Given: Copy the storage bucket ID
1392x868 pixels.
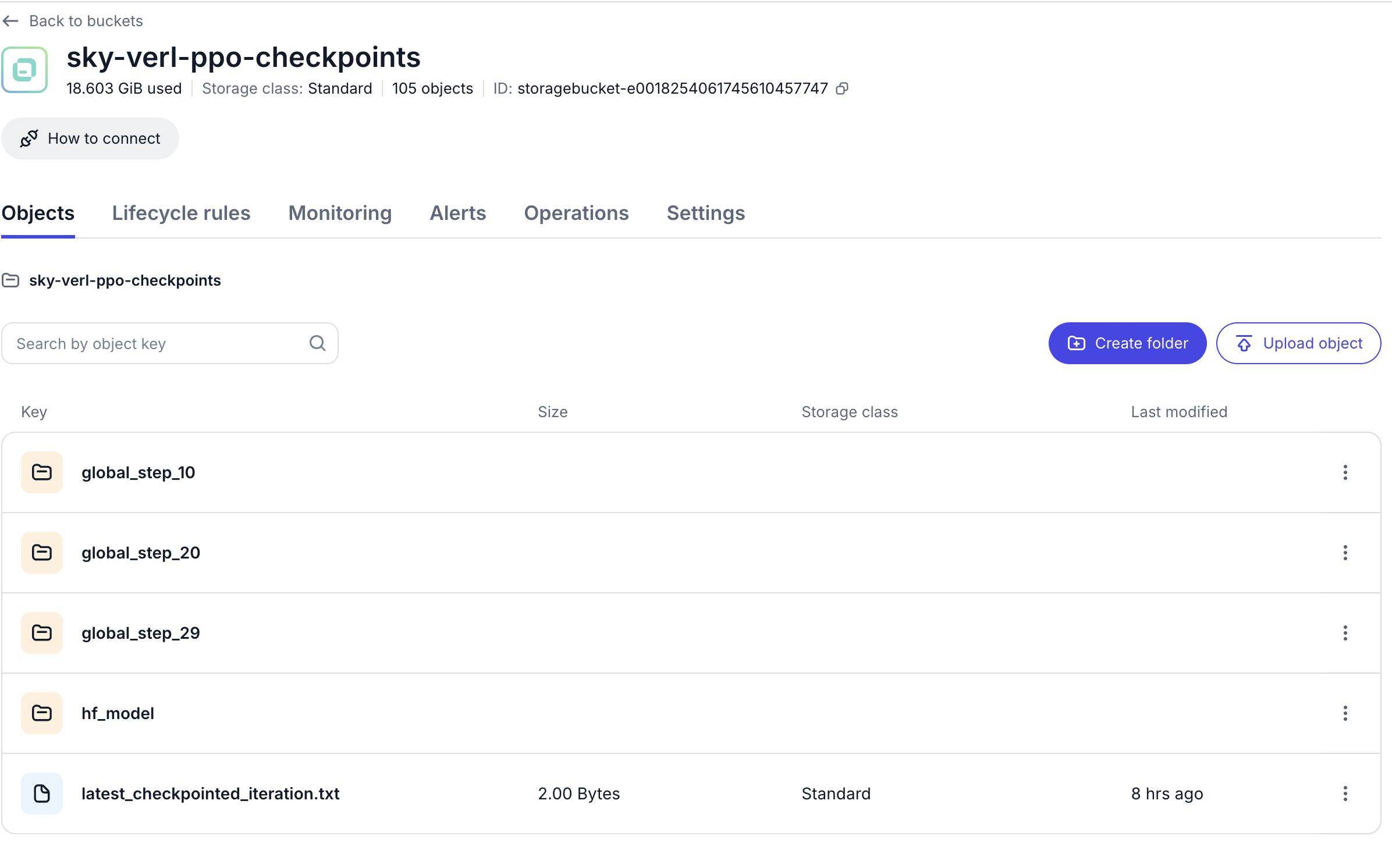Looking at the screenshot, I should pyautogui.click(x=841, y=88).
